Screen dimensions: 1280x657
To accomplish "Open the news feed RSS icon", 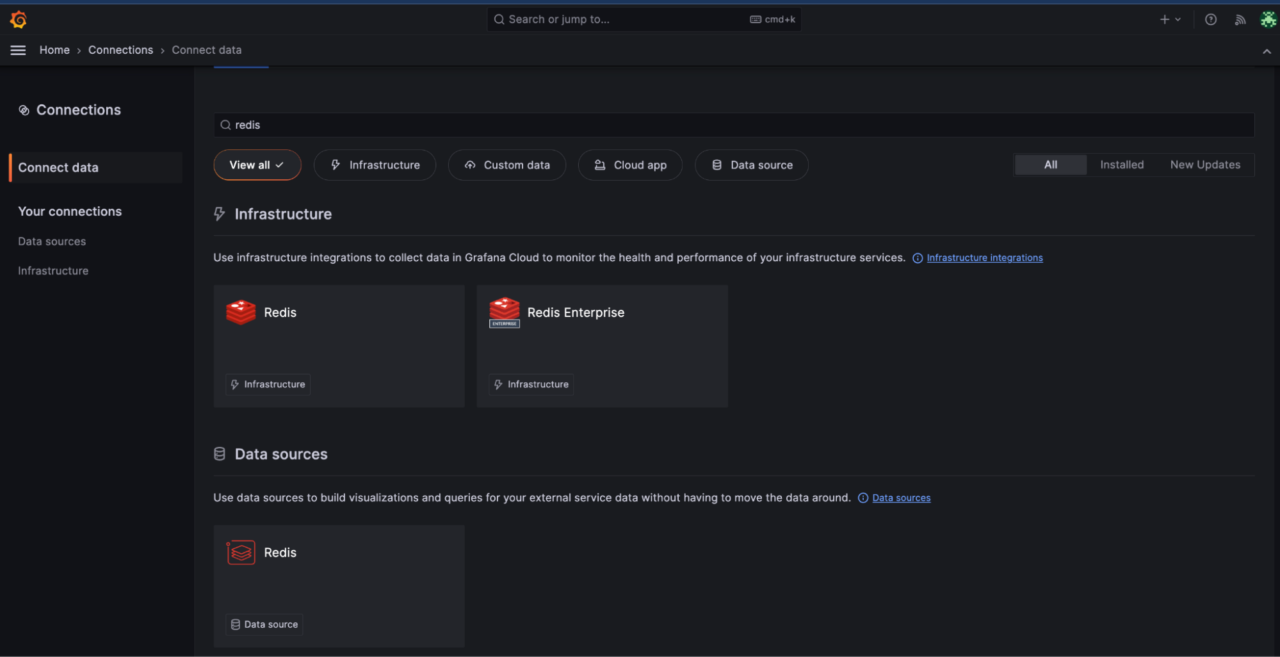I will (x=1239, y=19).
